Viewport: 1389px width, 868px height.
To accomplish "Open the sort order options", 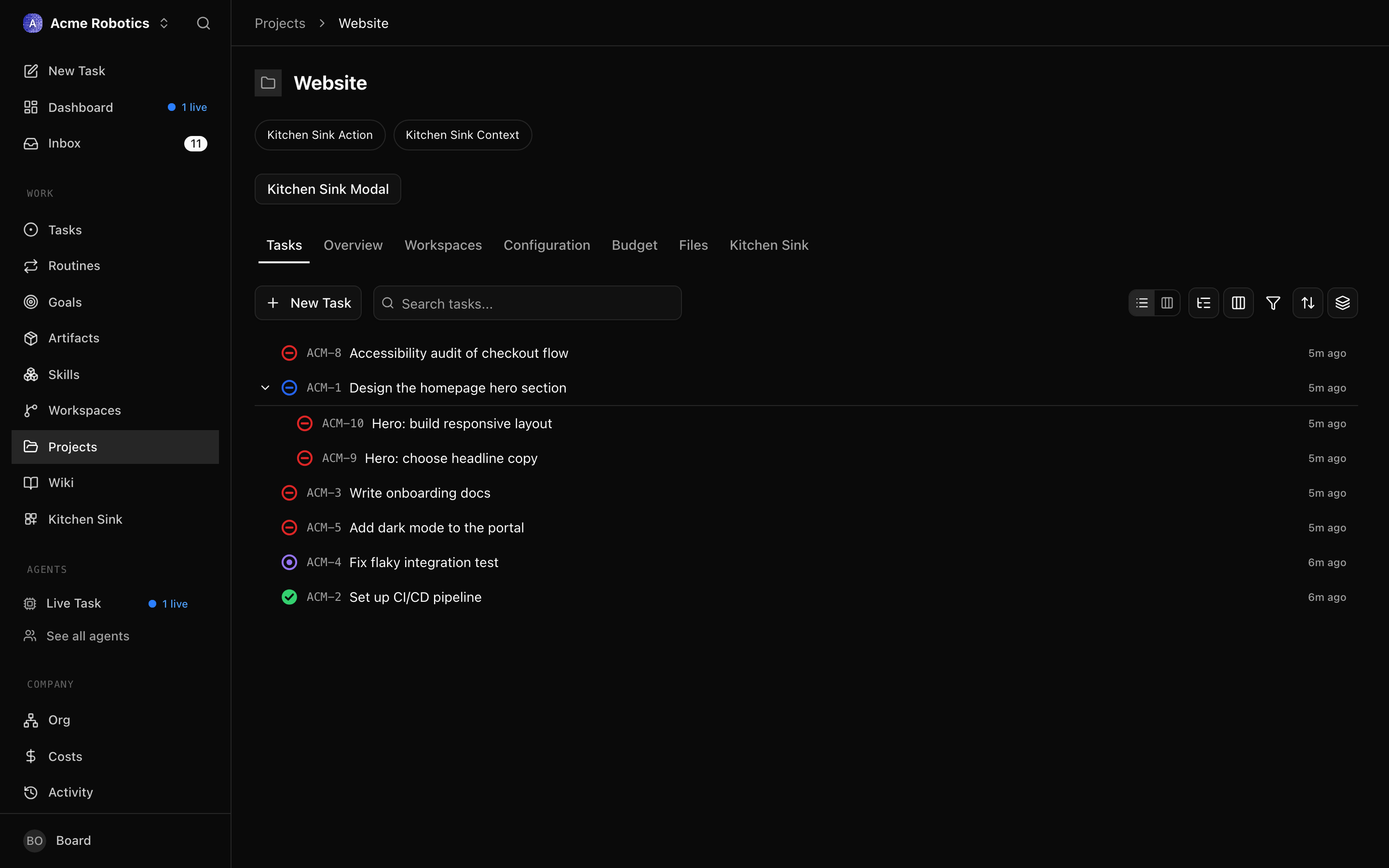I will coord(1307,302).
